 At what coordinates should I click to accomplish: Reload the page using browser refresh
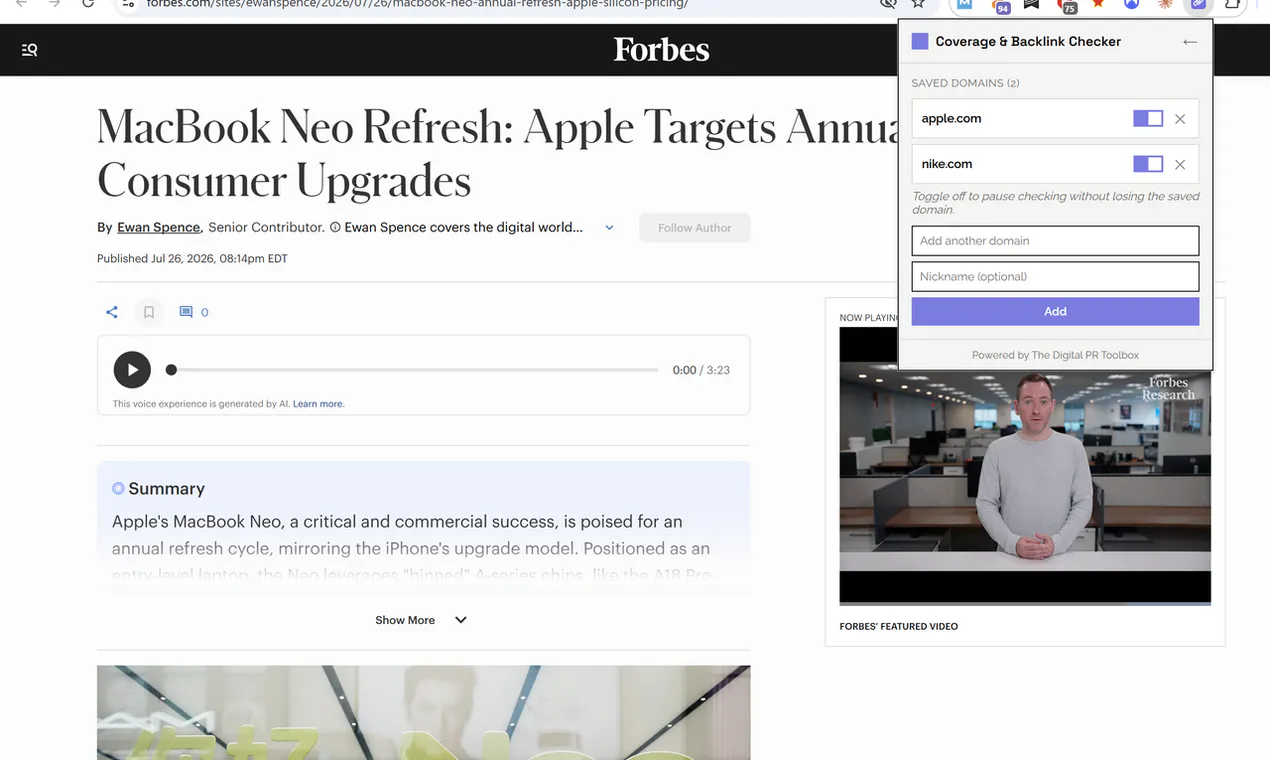click(88, 4)
